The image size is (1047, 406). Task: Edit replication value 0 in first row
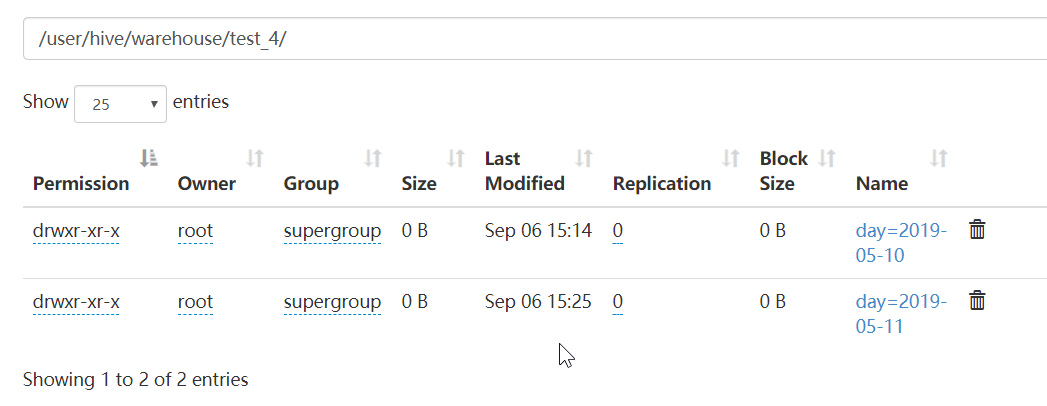coord(618,231)
